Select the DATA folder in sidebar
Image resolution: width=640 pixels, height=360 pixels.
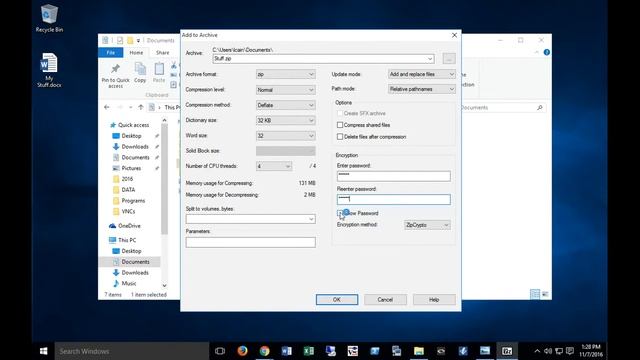[128, 190]
